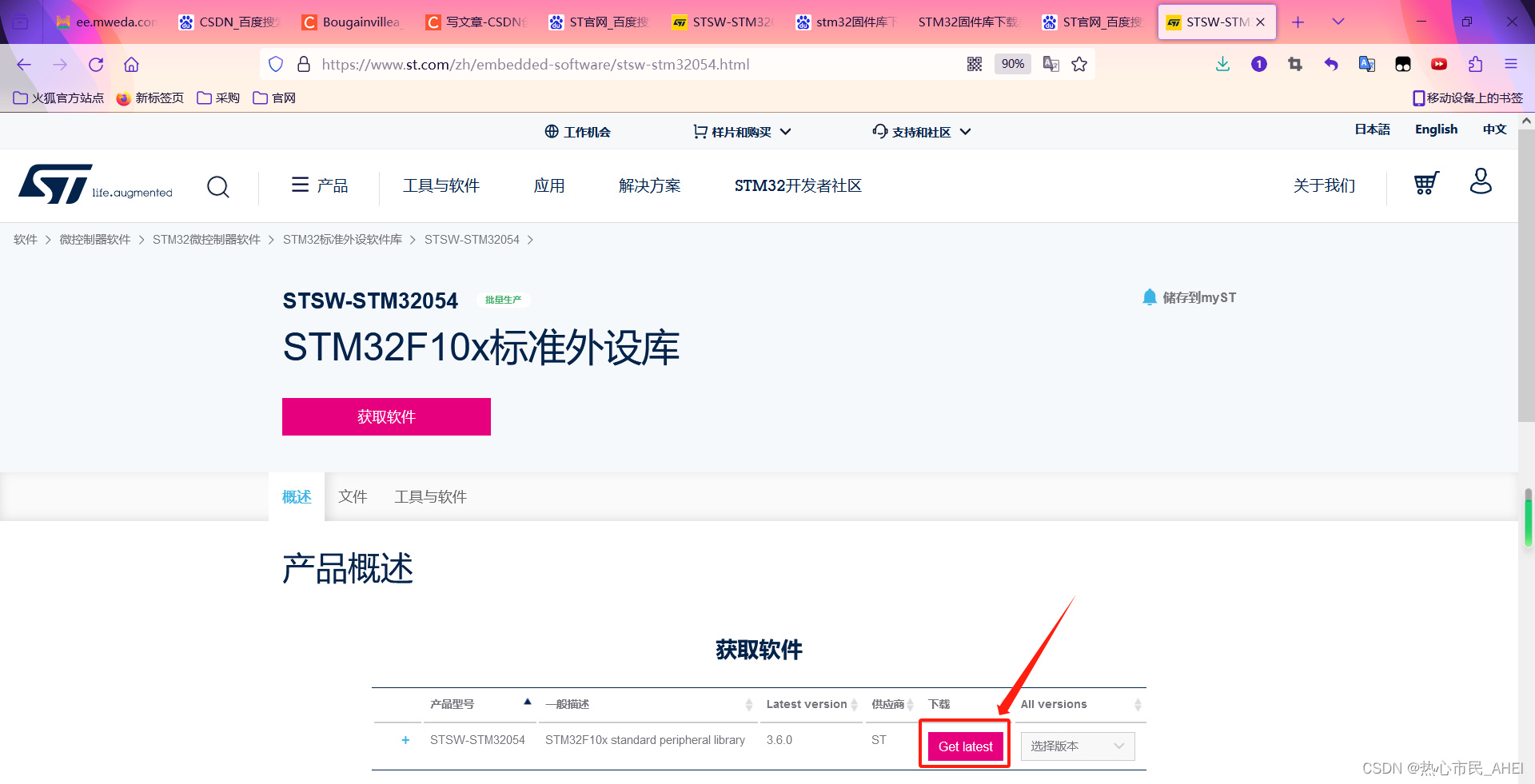Switch to the 文件 tab
Image resolution: width=1535 pixels, height=784 pixels.
(x=353, y=497)
